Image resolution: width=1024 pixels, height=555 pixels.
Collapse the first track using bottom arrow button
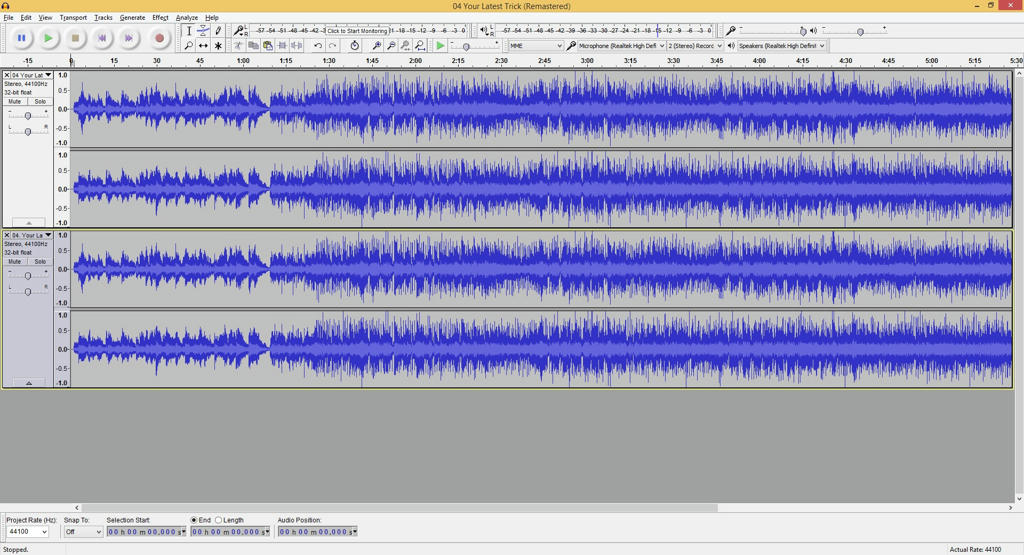click(28, 223)
